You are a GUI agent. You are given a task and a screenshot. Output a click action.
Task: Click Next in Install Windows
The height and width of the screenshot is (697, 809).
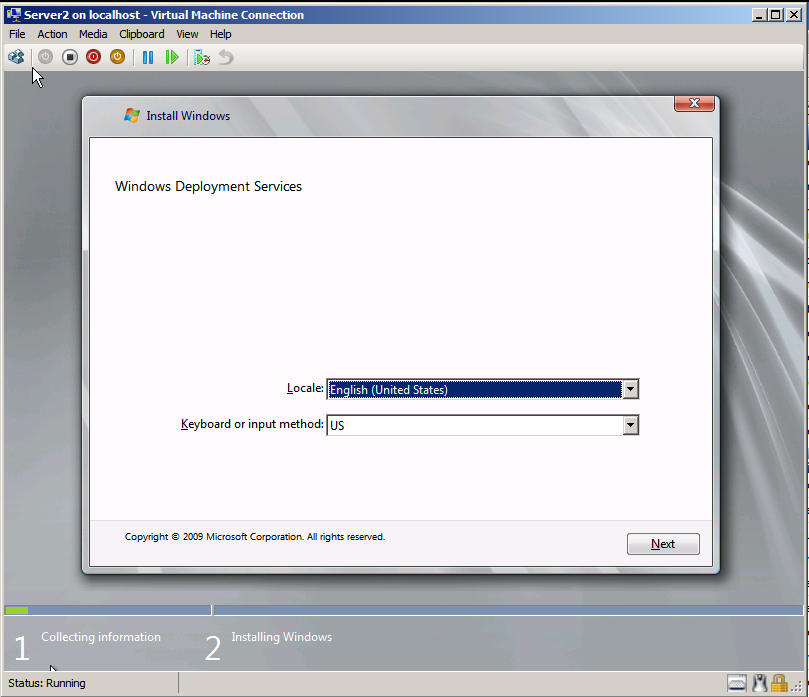click(x=663, y=544)
